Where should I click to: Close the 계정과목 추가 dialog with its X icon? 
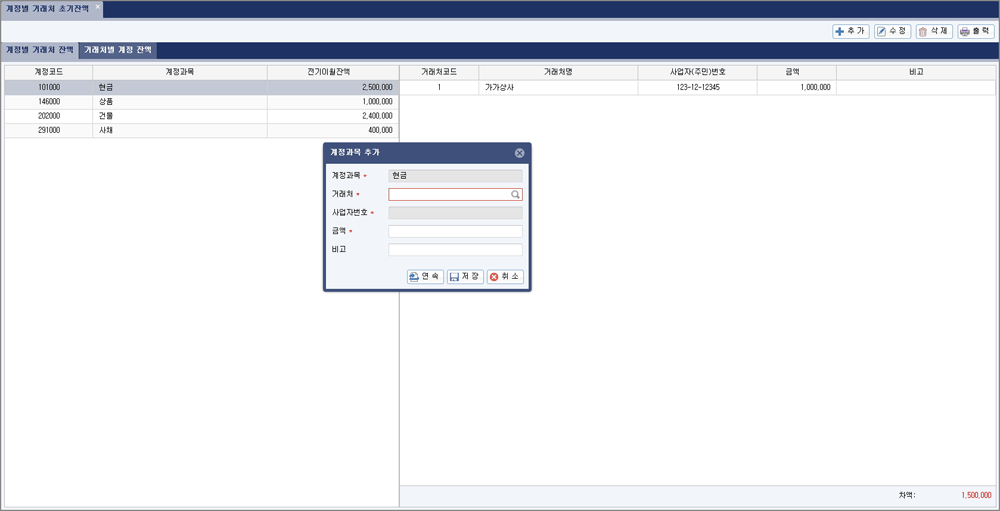click(519, 153)
